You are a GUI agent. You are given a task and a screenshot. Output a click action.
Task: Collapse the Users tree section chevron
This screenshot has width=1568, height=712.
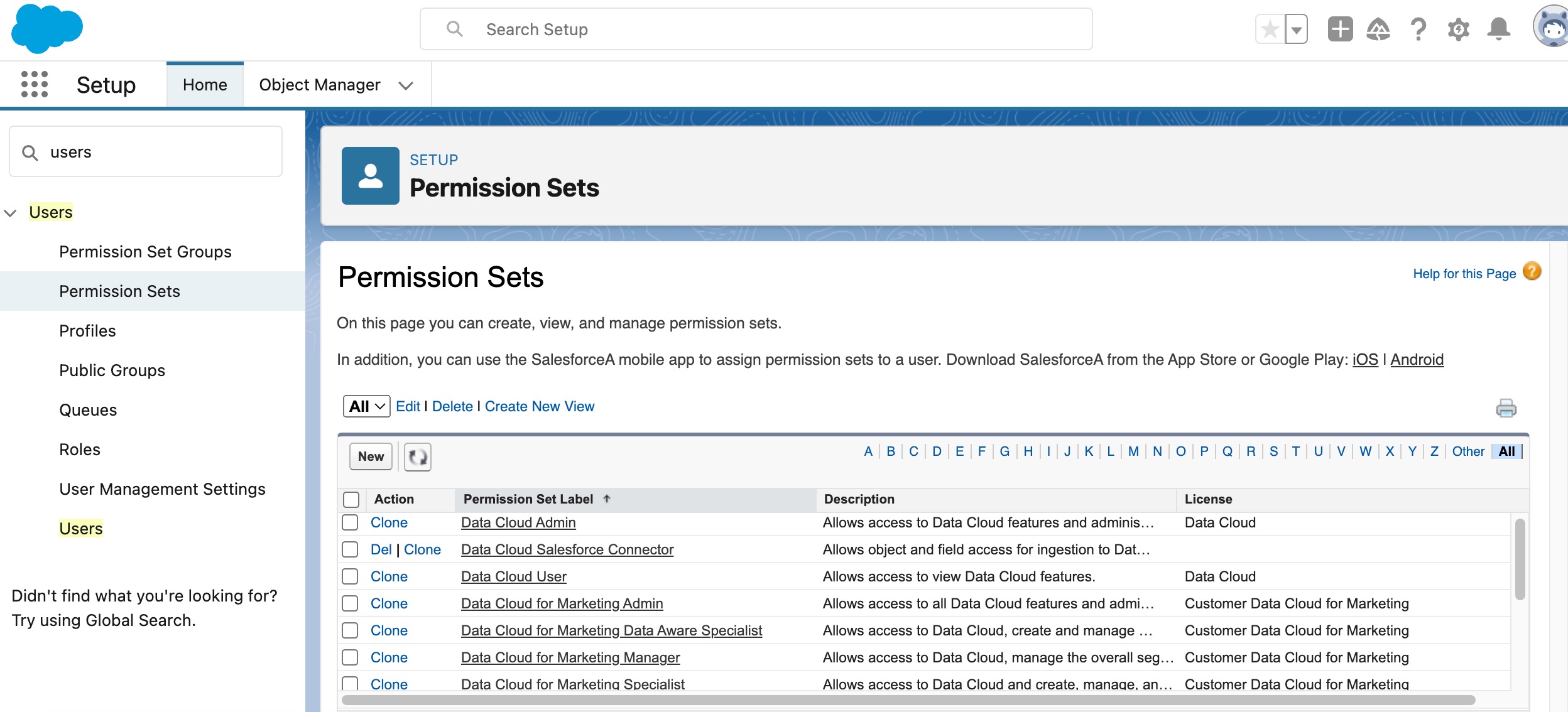coord(11,213)
